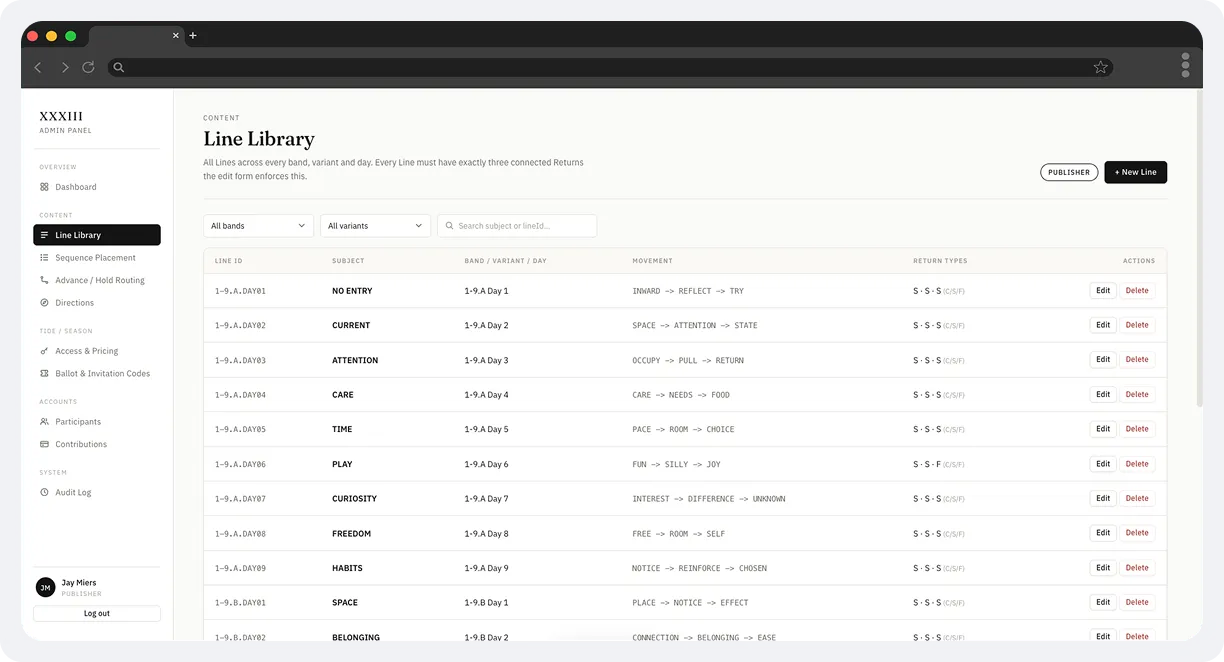Navigate to Access & Pricing
The height and width of the screenshot is (662, 1224).
click(x=97, y=351)
